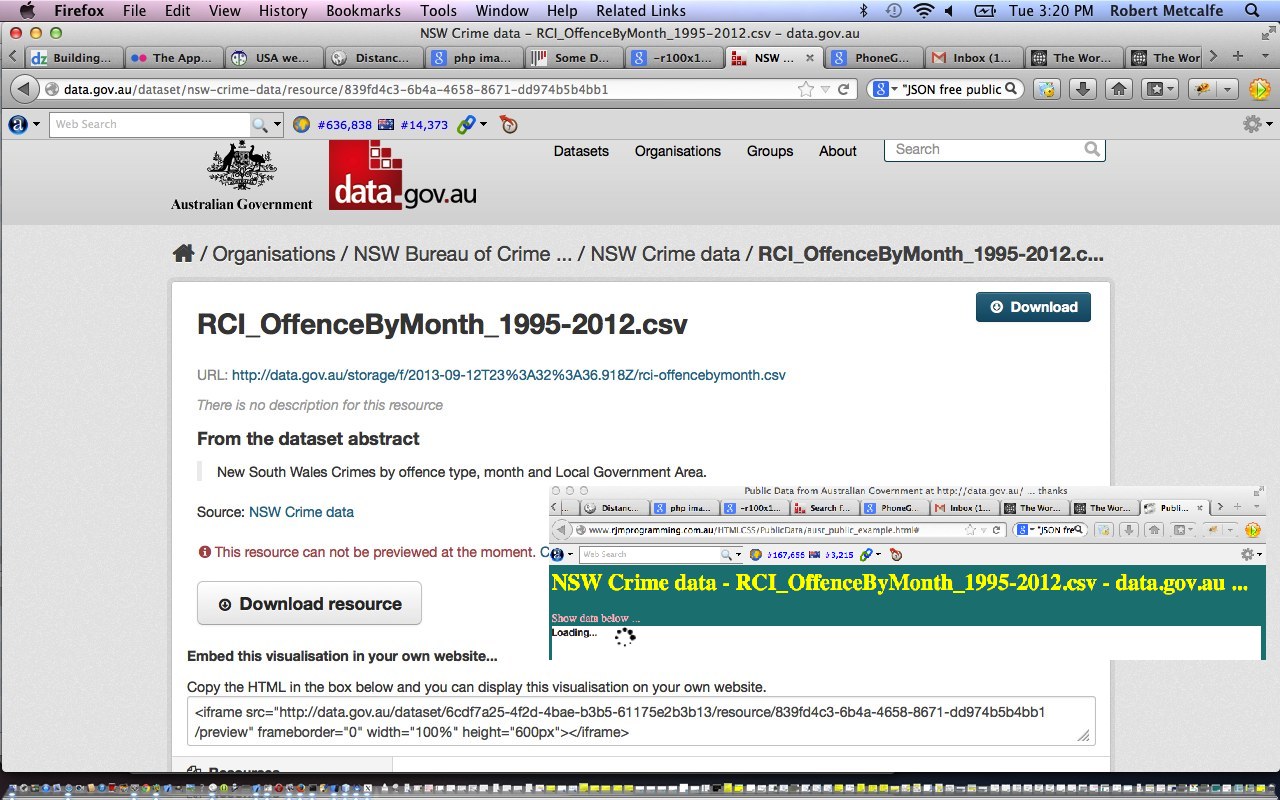1280x800 pixels.
Task: Click the data.gov.au home breadcrumb icon
Action: coord(183,253)
